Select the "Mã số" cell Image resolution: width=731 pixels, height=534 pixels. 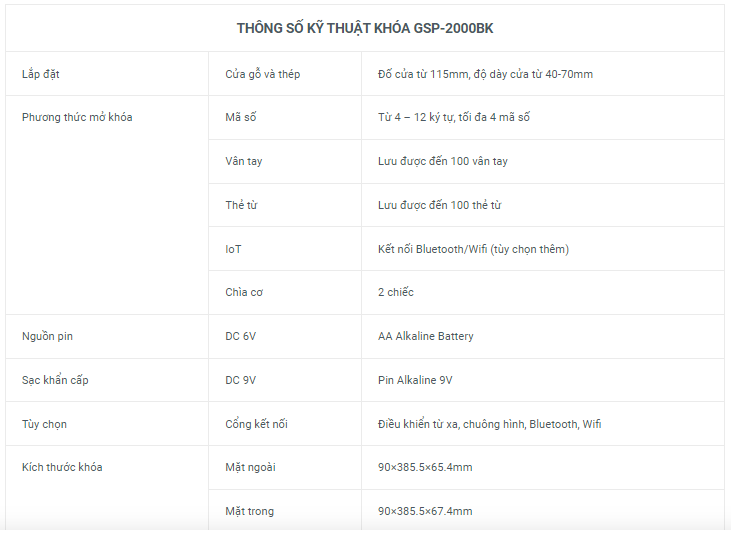pyautogui.click(x=241, y=118)
